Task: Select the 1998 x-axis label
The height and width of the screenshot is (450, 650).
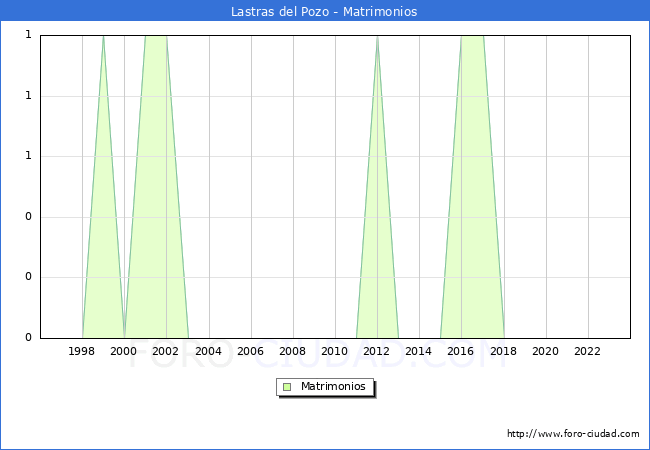Action: [82, 351]
